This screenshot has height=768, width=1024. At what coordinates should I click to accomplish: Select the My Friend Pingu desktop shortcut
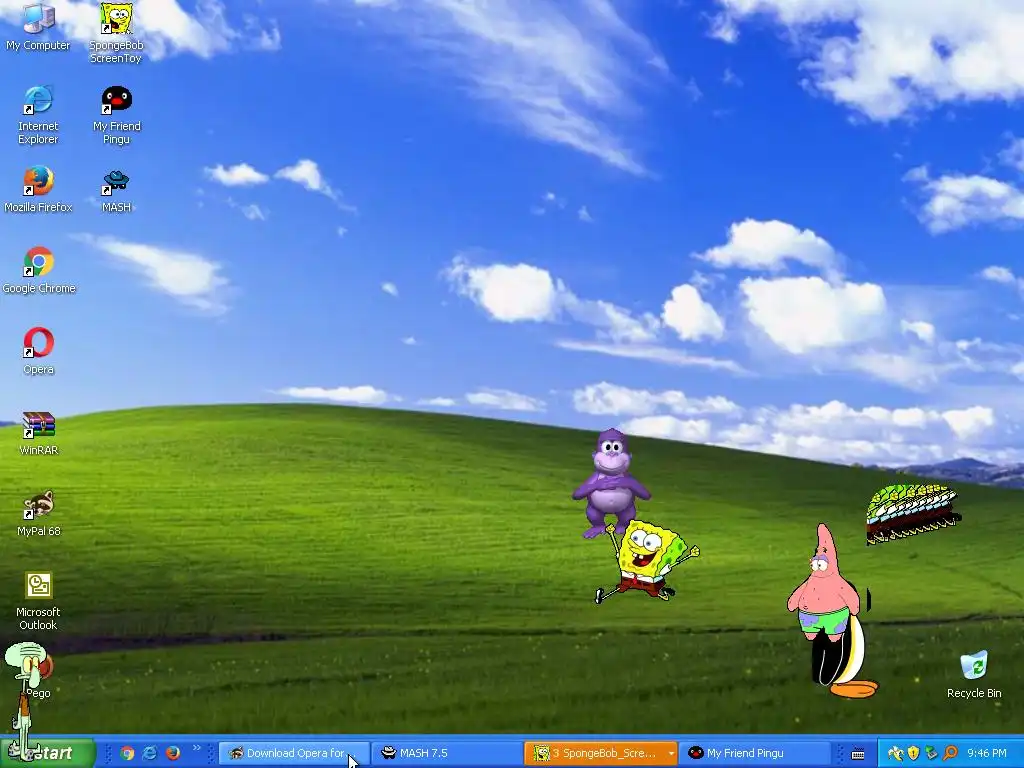point(116,114)
